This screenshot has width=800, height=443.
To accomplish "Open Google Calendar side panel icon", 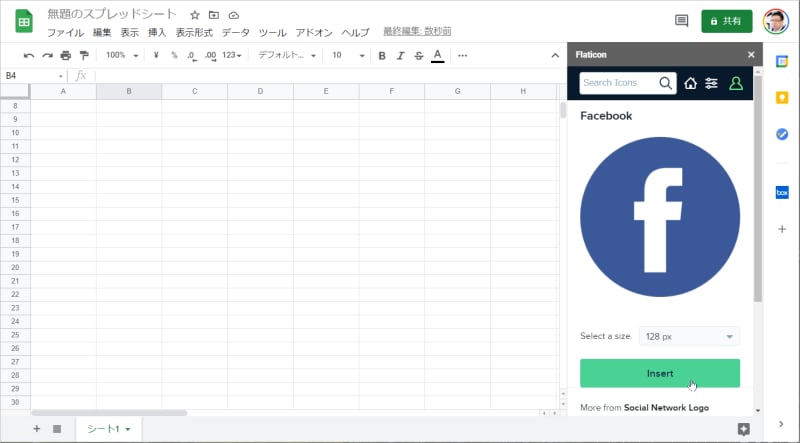I will [782, 61].
